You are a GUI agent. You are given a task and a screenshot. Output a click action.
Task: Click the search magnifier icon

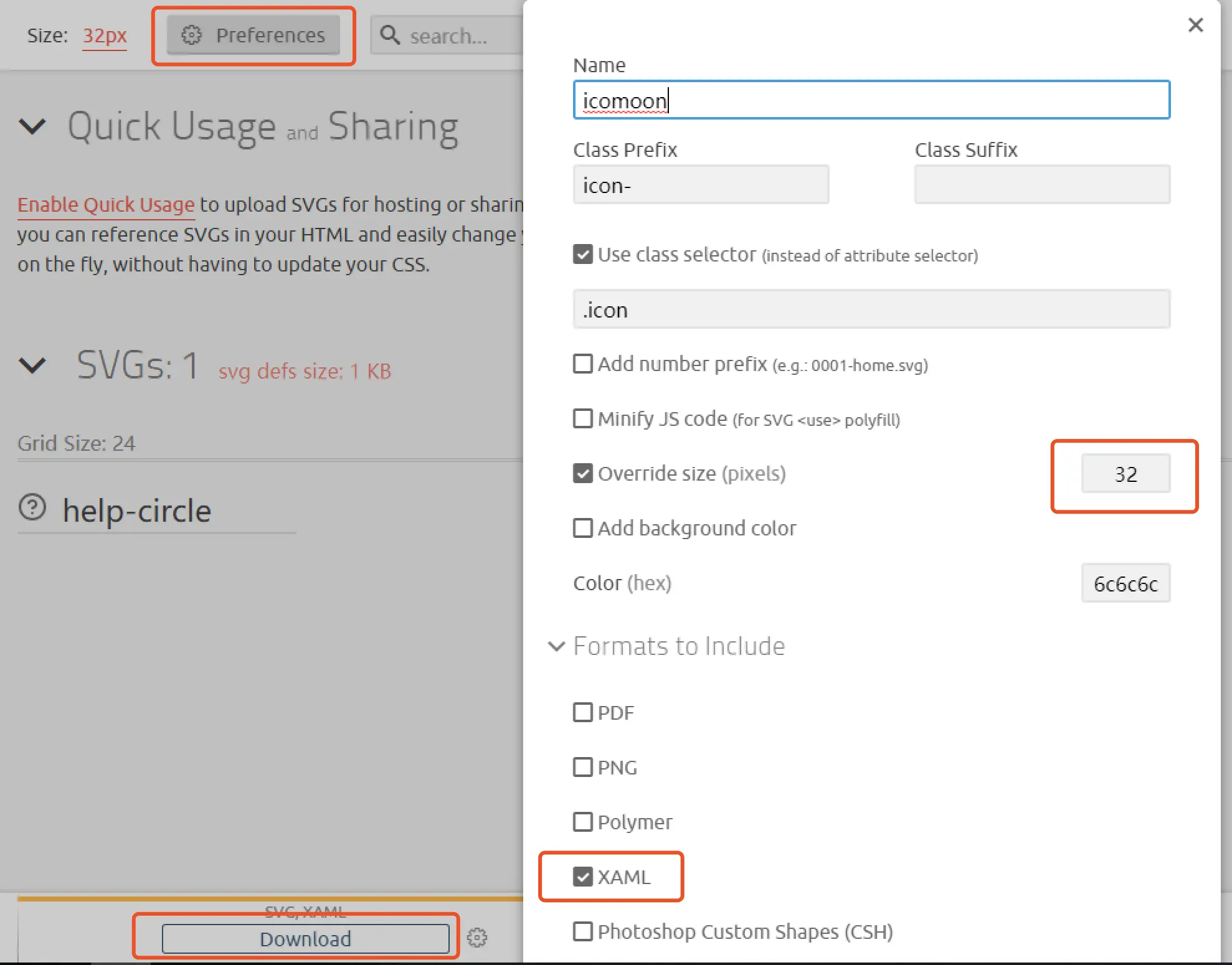pyautogui.click(x=390, y=35)
